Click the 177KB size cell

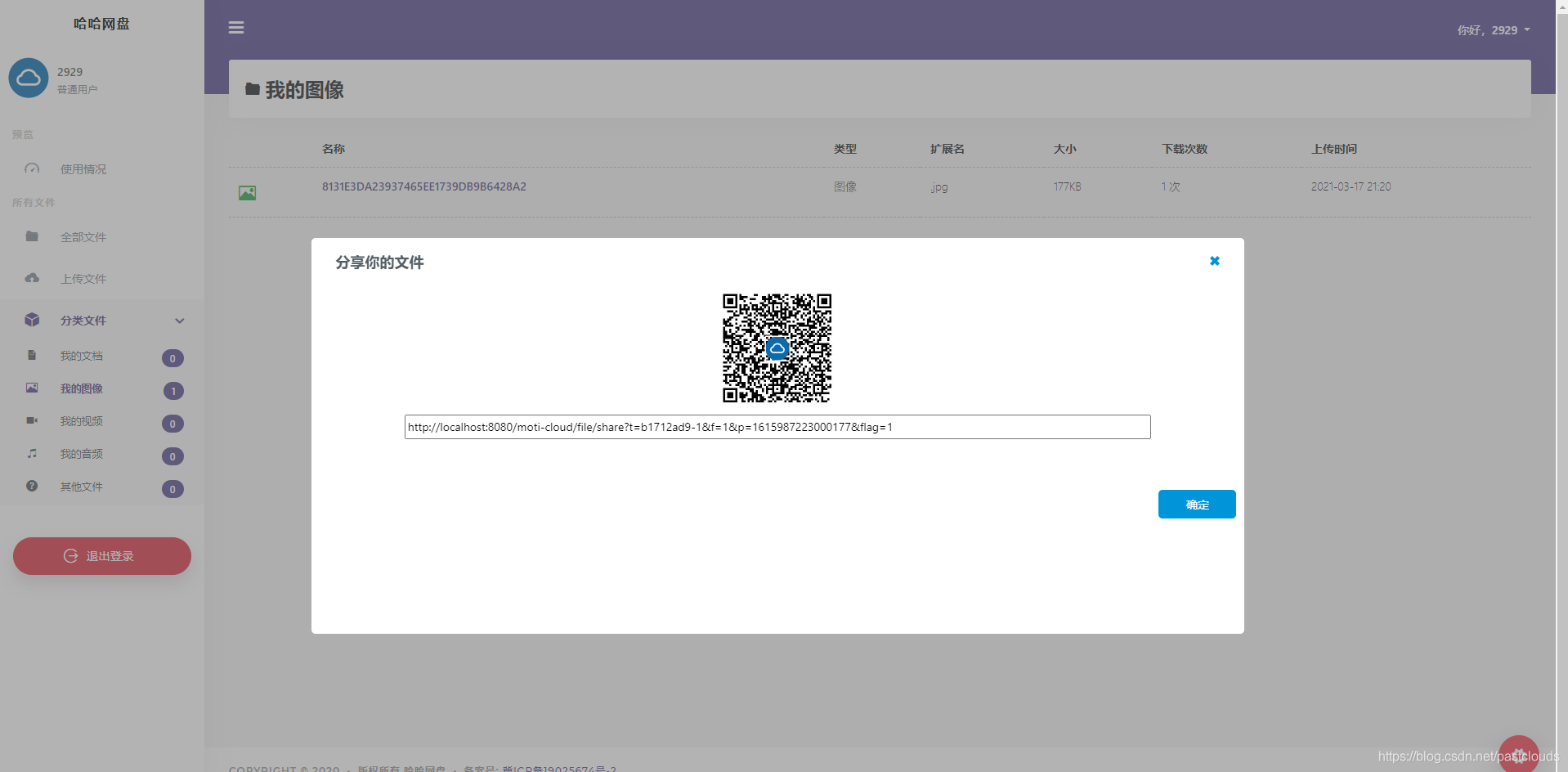1067,186
